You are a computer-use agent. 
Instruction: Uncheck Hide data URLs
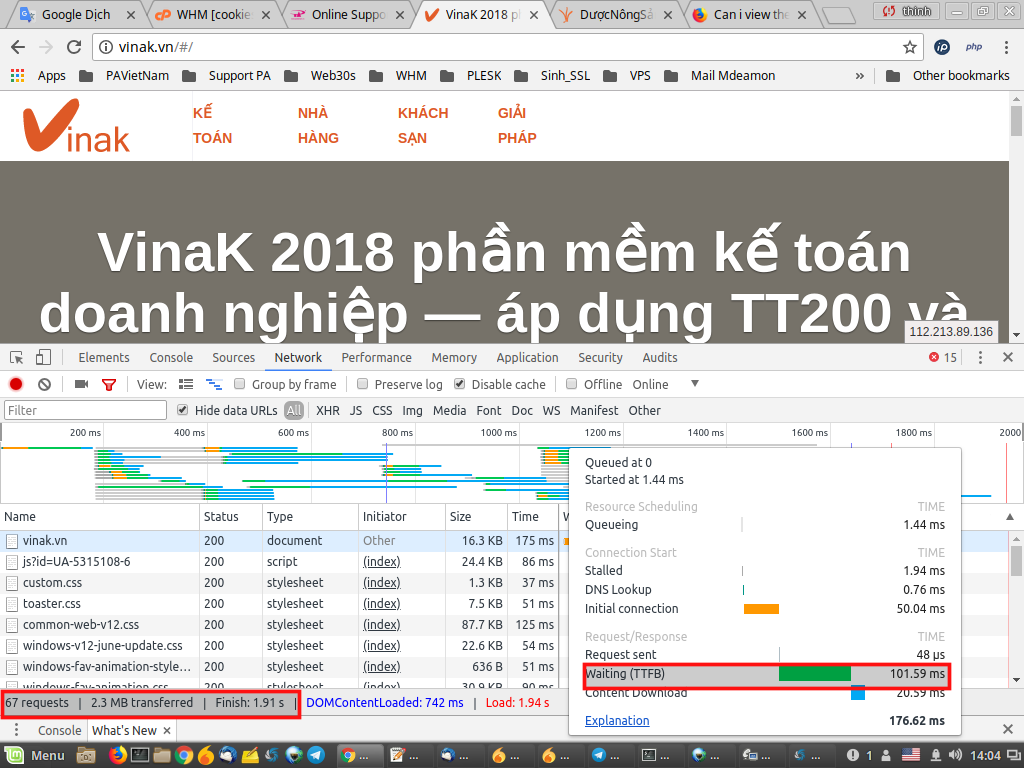(182, 410)
